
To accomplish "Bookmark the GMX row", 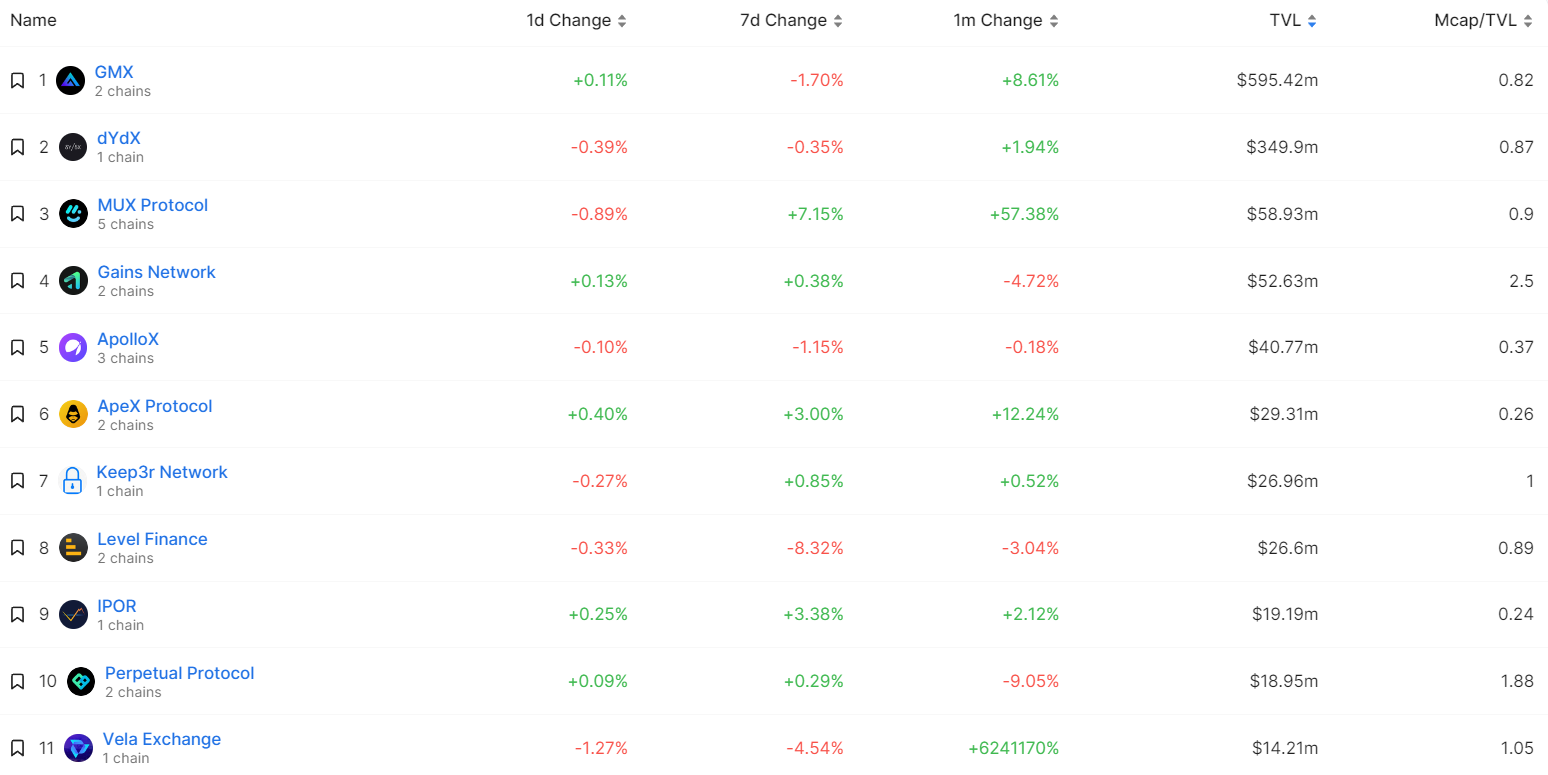I will tap(17, 80).
